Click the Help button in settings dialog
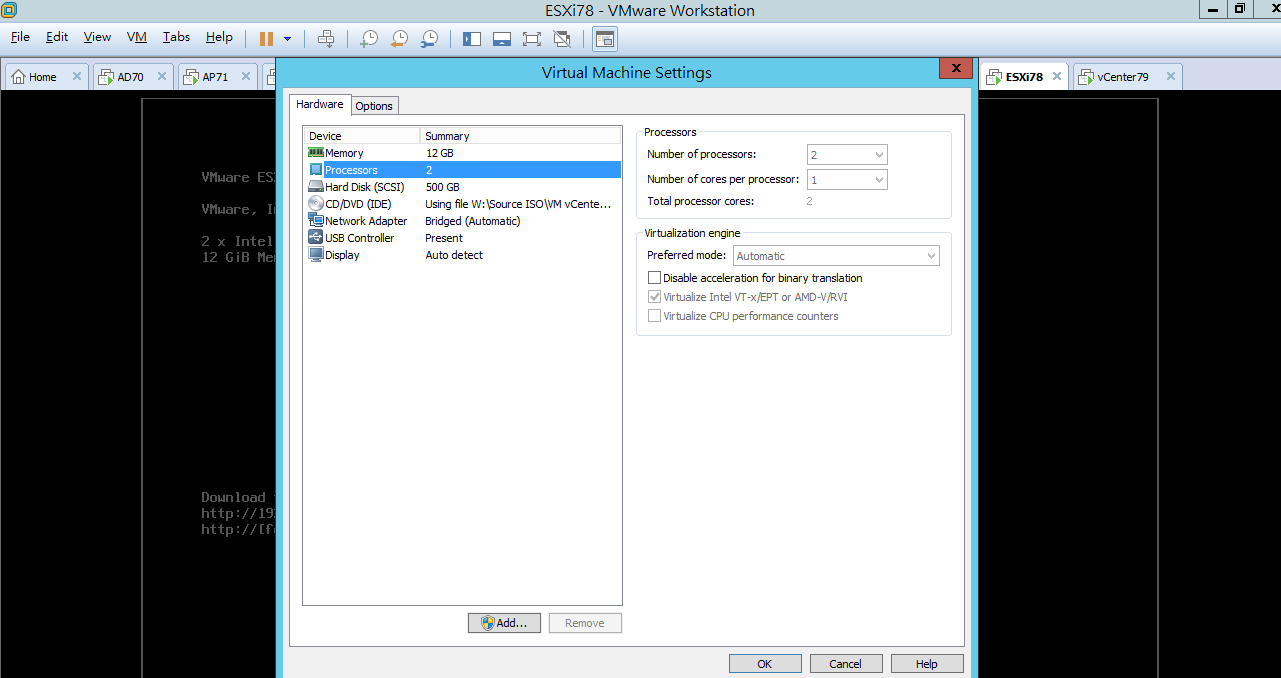The image size is (1281, 678). pyautogui.click(x=927, y=664)
